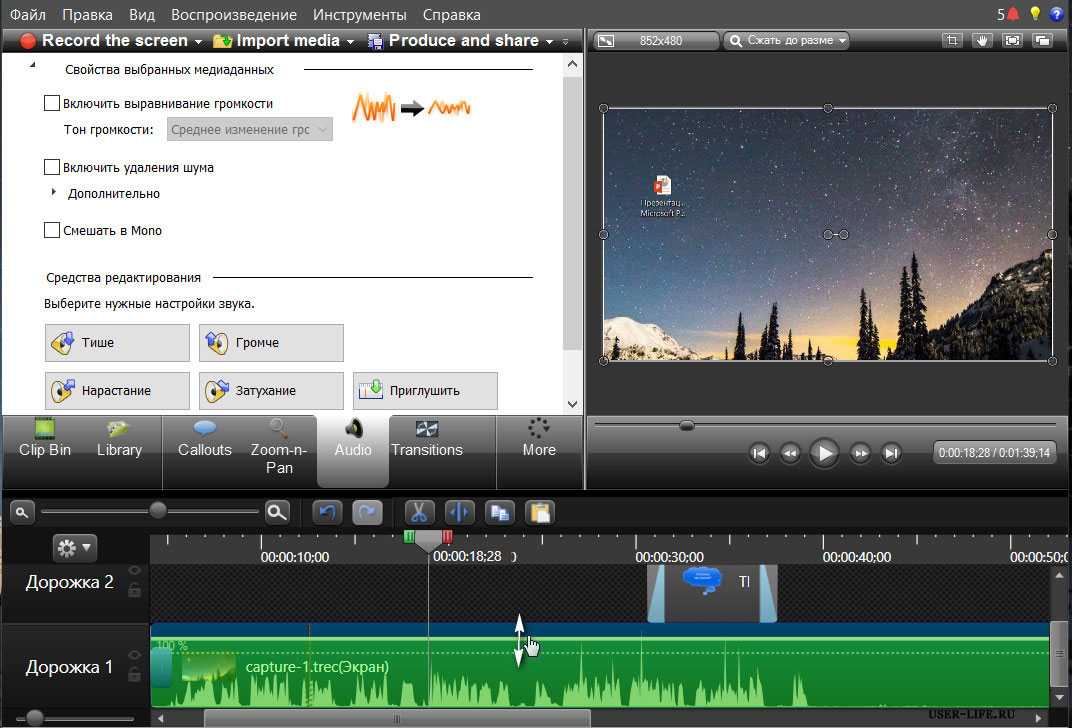
Task: Open Record the screen dropdown arrow
Action: (x=198, y=42)
